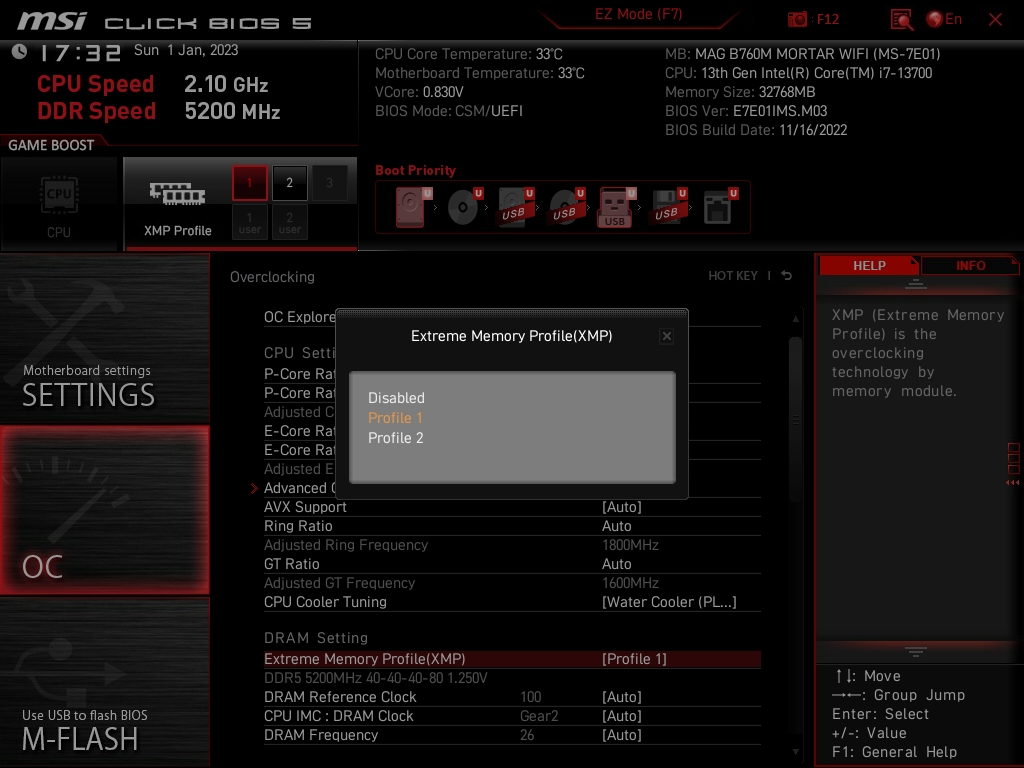Screen dimensions: 1024x768
Task: Select the USB CD/DVD boot device icon
Action: pyautogui.click(x=566, y=206)
